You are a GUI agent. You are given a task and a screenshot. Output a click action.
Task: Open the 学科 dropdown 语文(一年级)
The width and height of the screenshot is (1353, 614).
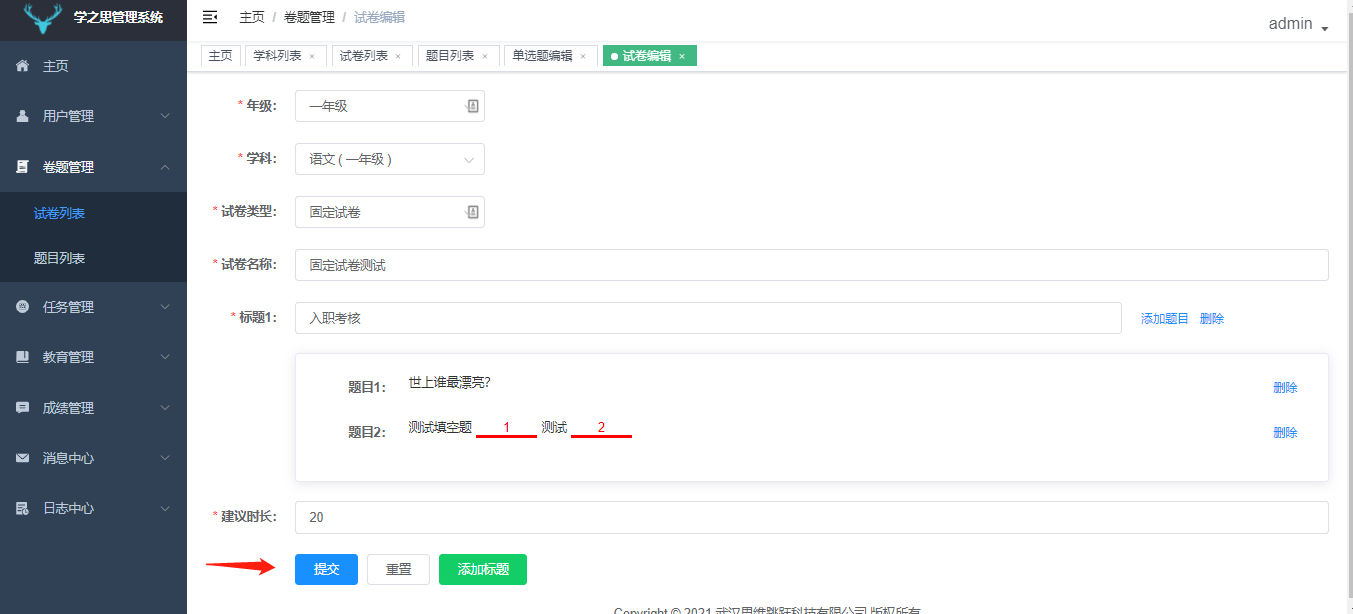(x=390, y=159)
